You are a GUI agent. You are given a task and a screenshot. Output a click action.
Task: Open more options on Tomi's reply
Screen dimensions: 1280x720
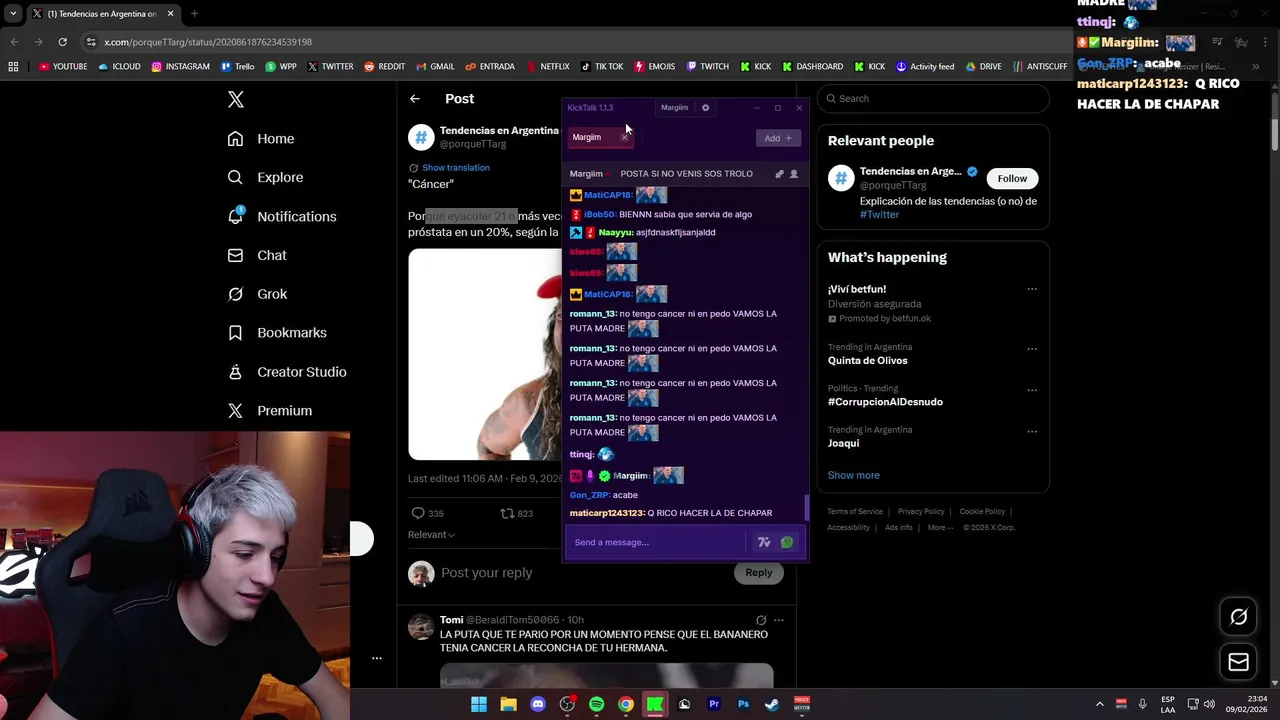click(779, 620)
